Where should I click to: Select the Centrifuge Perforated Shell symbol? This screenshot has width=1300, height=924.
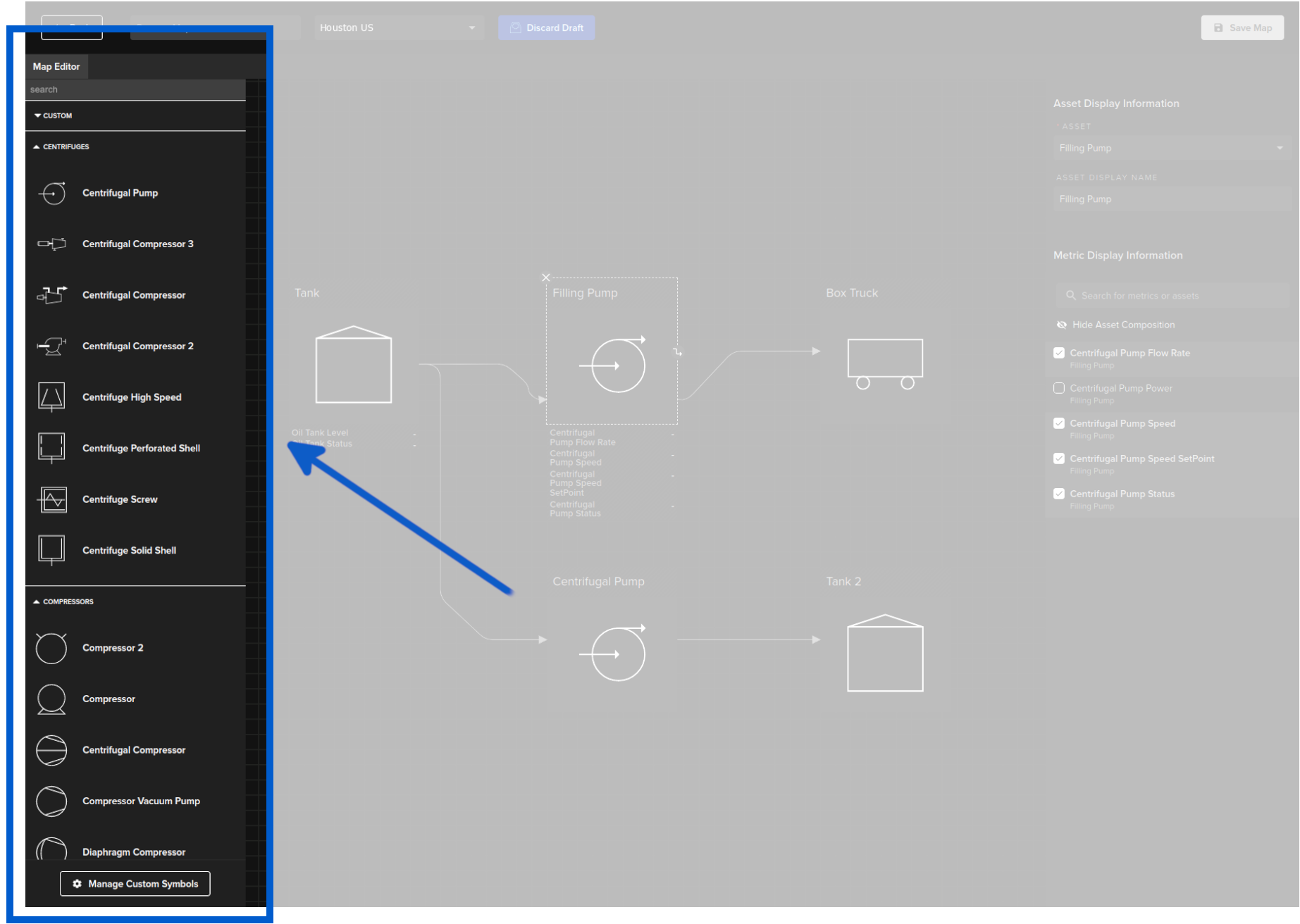tap(141, 448)
